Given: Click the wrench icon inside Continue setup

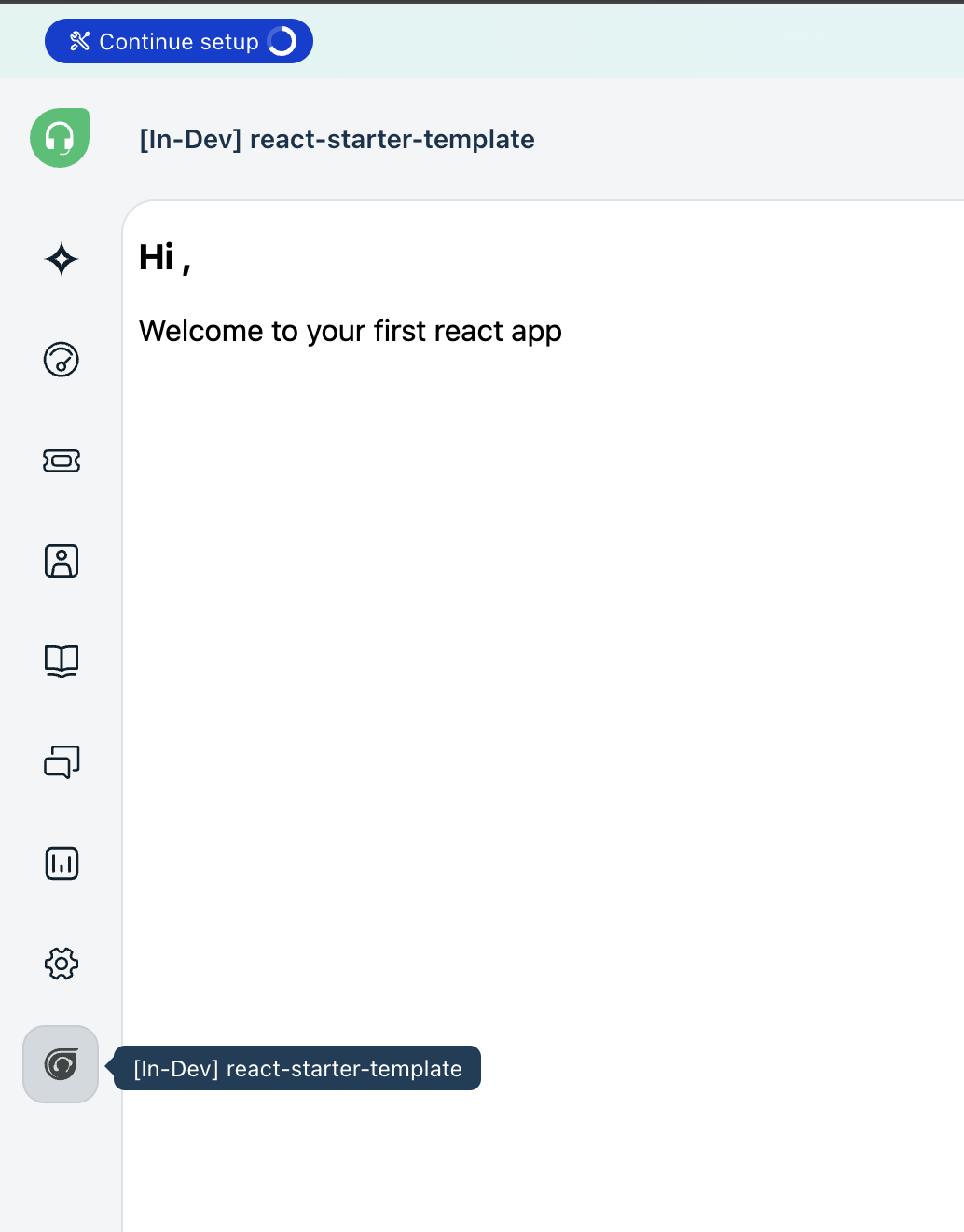Looking at the screenshot, I should coord(79,41).
